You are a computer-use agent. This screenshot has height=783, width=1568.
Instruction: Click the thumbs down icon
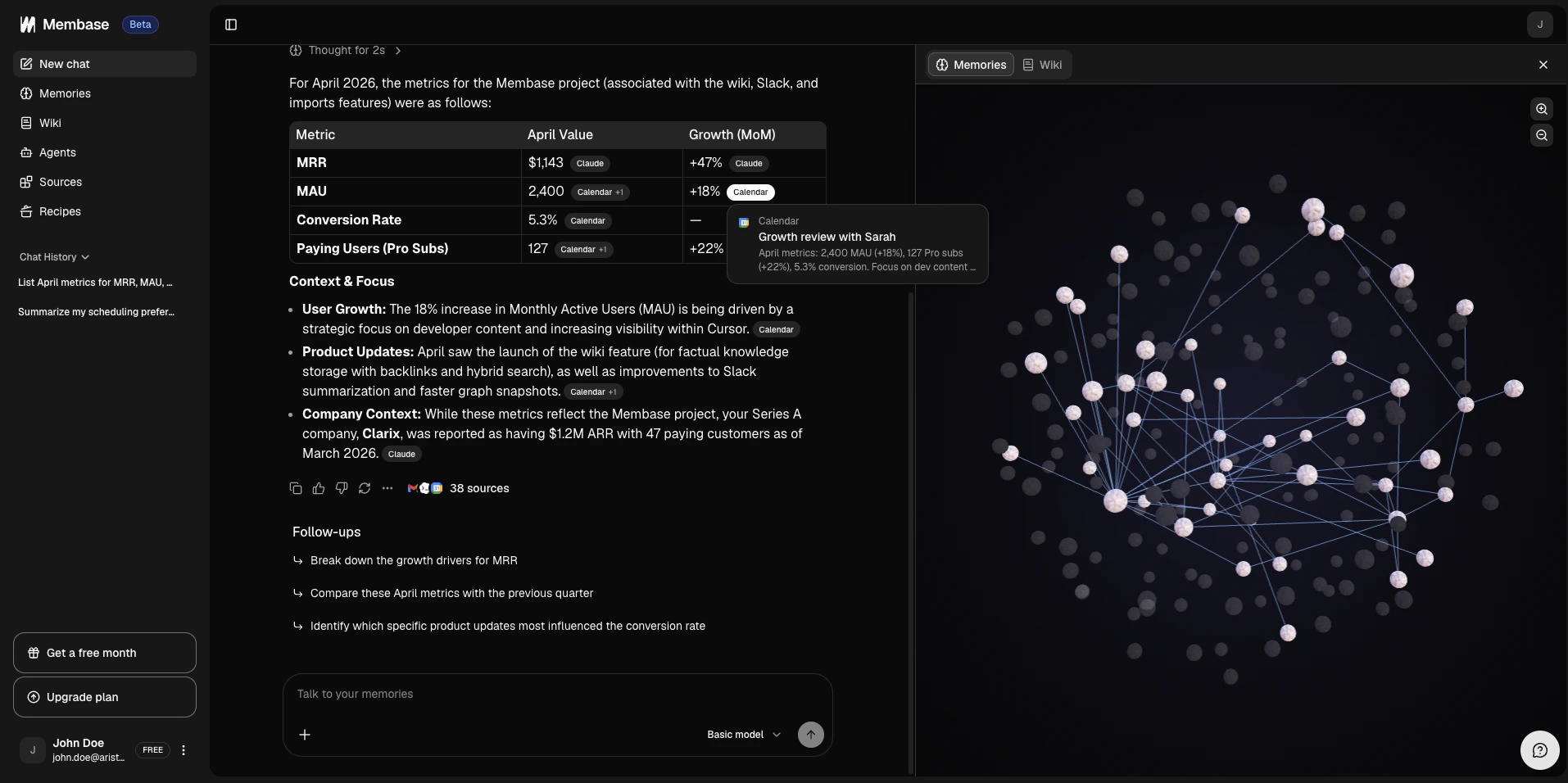point(342,488)
